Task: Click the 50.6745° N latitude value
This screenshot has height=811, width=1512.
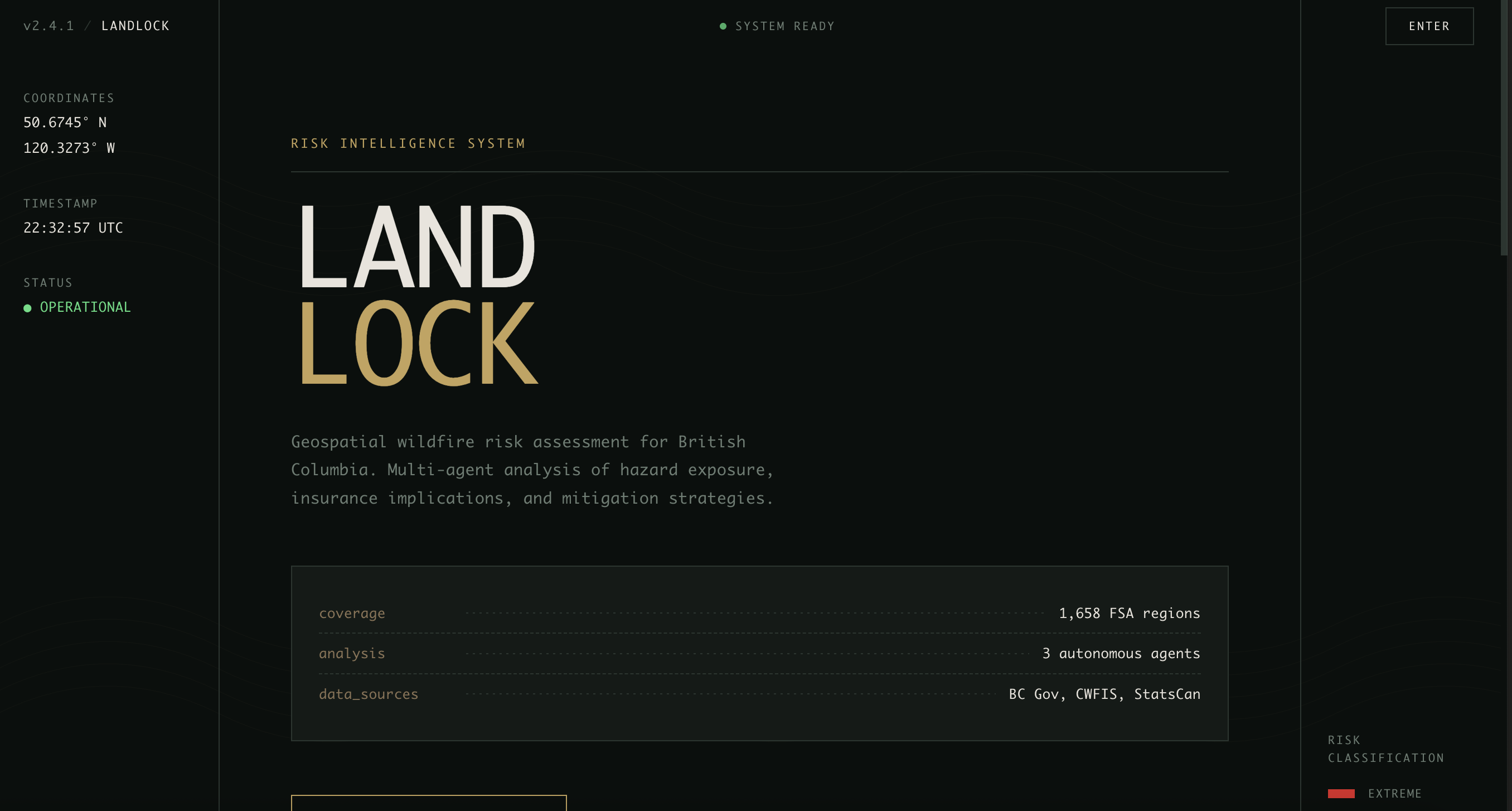Action: [x=65, y=122]
